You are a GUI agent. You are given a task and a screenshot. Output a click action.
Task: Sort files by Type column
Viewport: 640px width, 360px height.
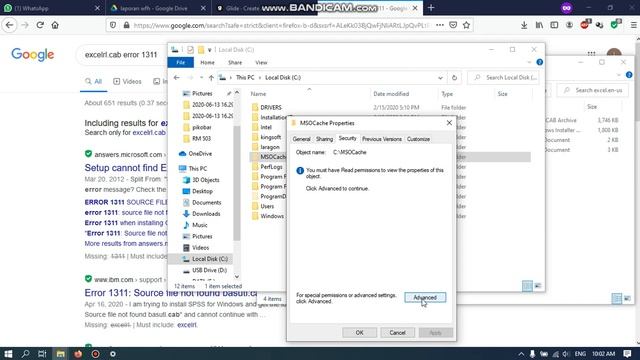click(447, 94)
